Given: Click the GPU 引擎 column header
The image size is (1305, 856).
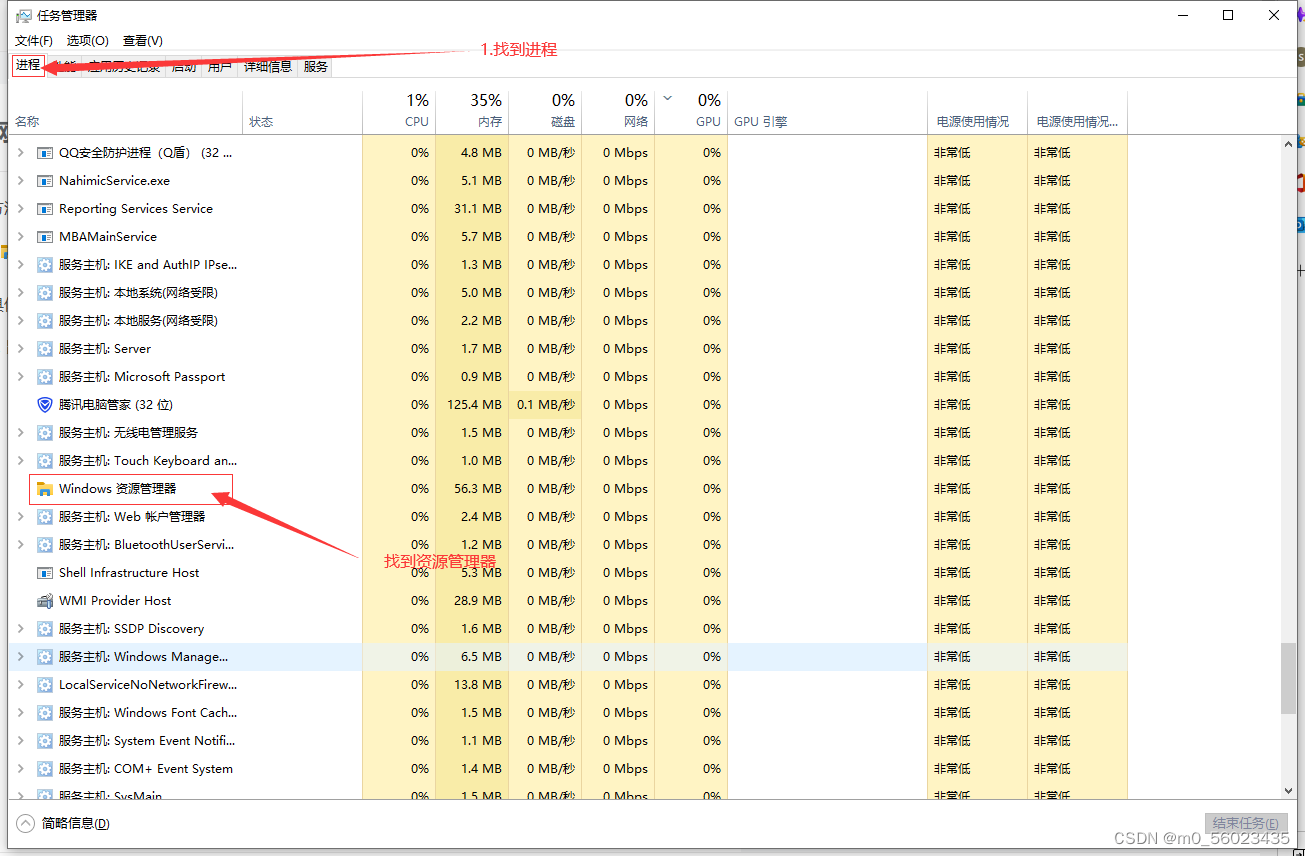Looking at the screenshot, I should [x=828, y=112].
